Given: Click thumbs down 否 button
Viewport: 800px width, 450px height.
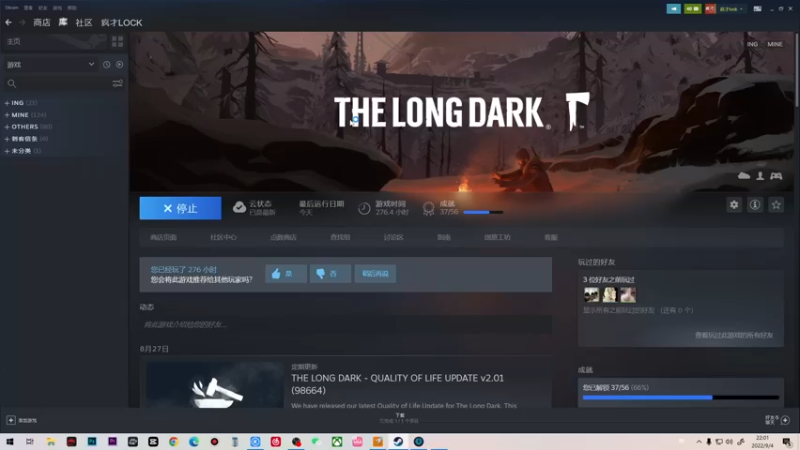Looking at the screenshot, I should 330,273.
